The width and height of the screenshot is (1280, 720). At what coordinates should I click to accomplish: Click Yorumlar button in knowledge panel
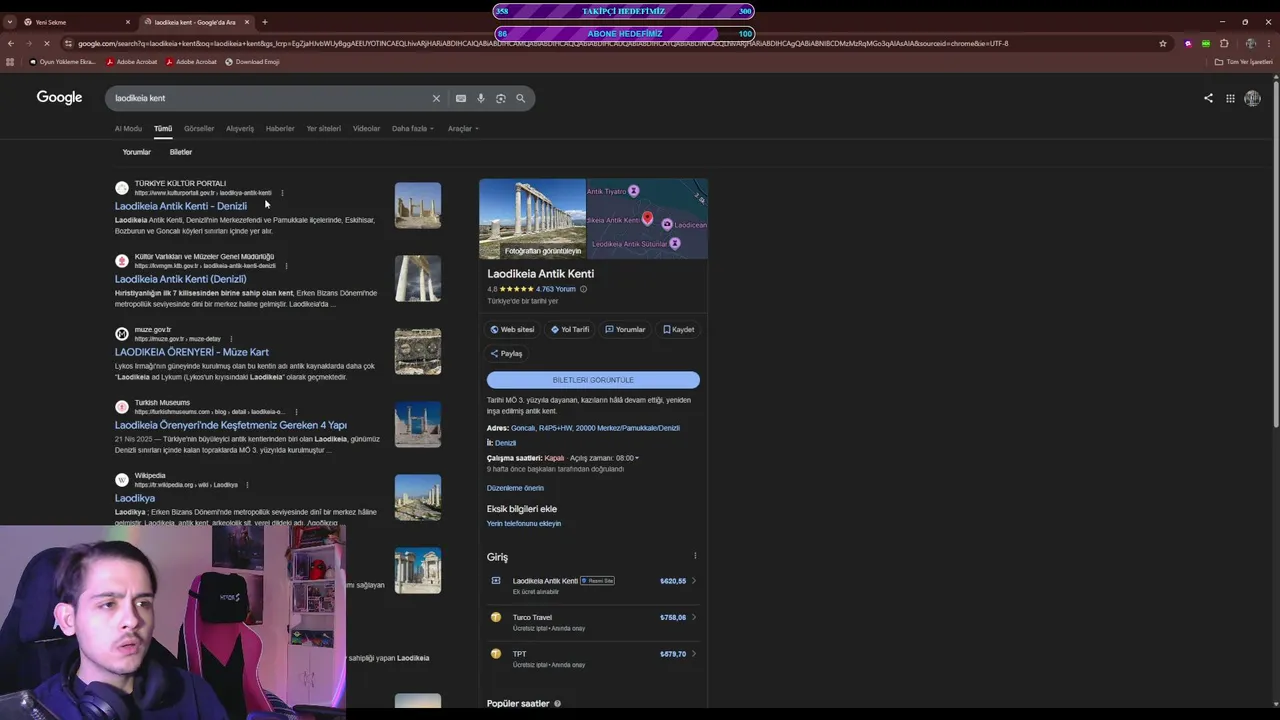(625, 329)
